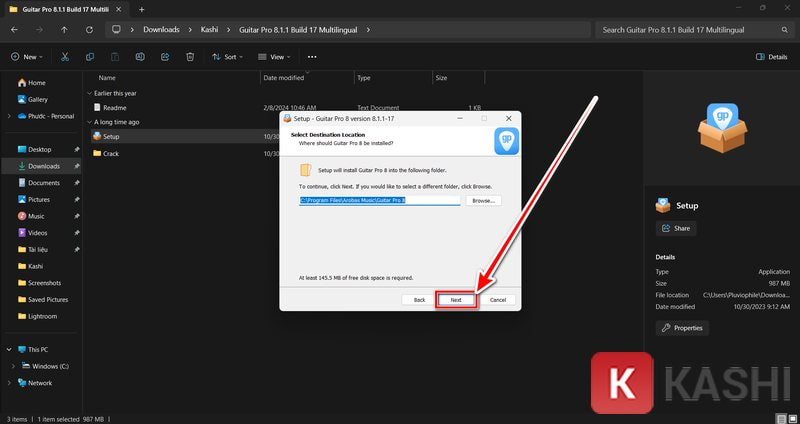The height and width of the screenshot is (424, 800).
Task: Open Home in the navigation pane
Action: pos(36,82)
